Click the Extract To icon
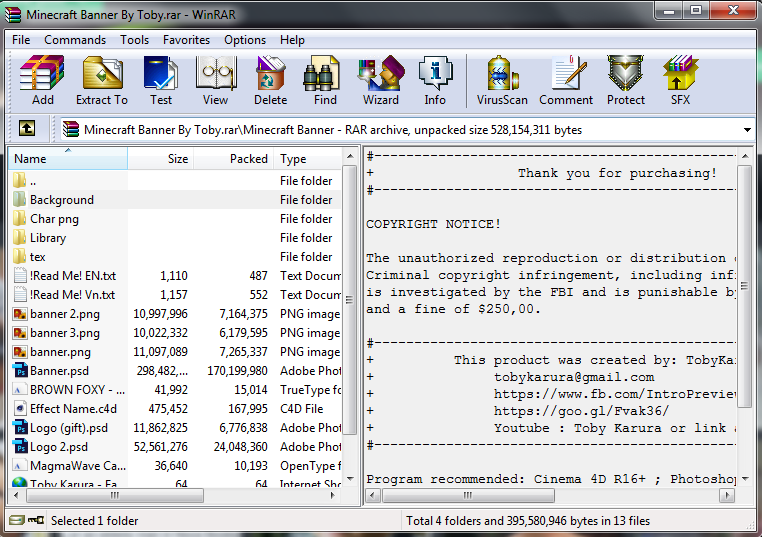762x537 pixels. tap(102, 80)
